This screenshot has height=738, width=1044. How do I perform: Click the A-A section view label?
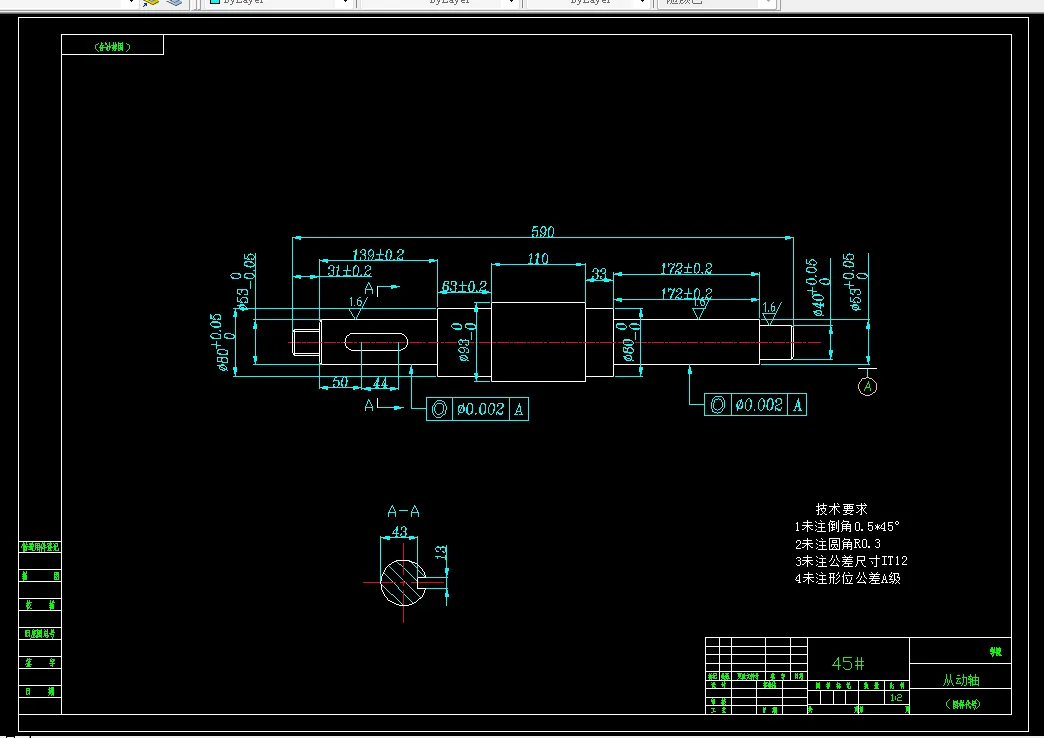(x=403, y=512)
